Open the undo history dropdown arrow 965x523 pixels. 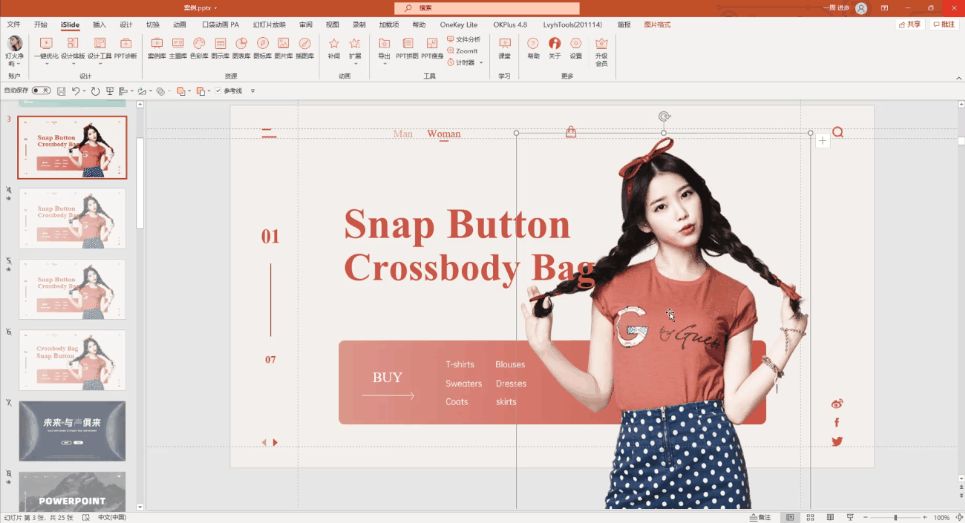(84, 91)
